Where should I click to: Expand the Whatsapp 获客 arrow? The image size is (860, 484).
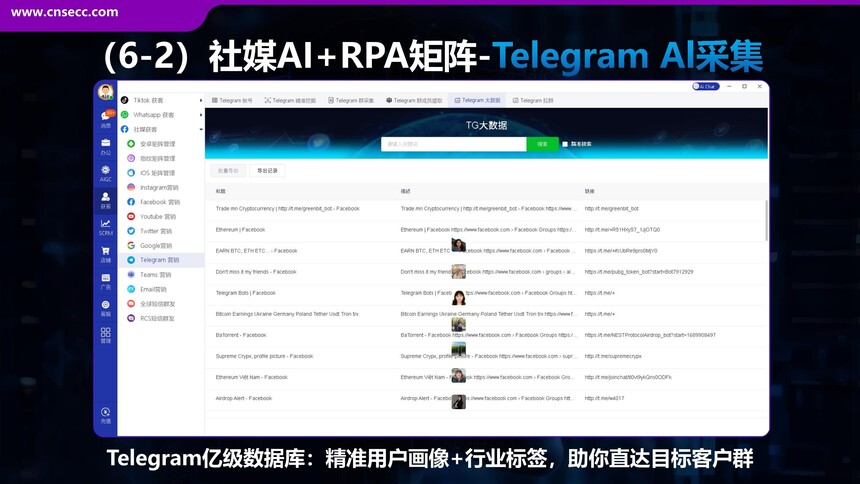[x=201, y=115]
